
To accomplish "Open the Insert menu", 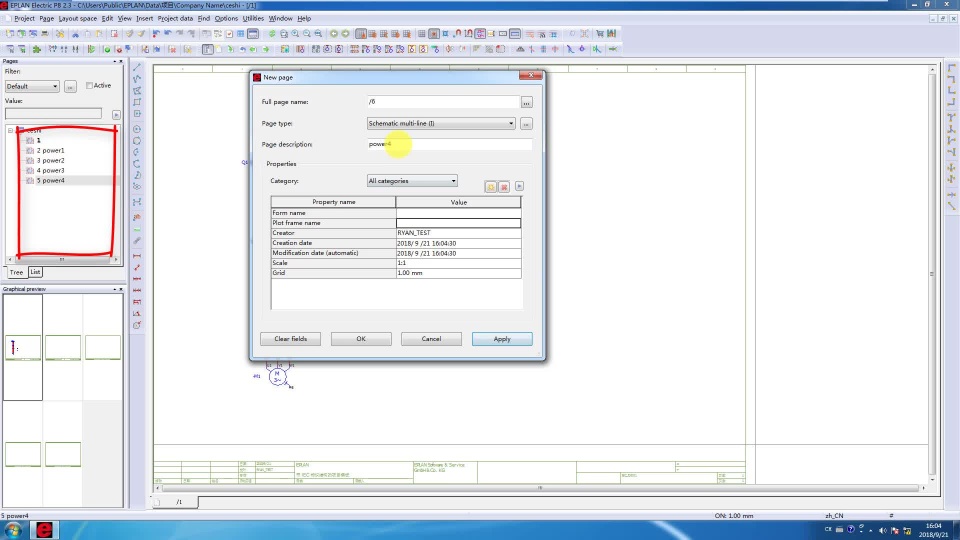I will (144, 18).
